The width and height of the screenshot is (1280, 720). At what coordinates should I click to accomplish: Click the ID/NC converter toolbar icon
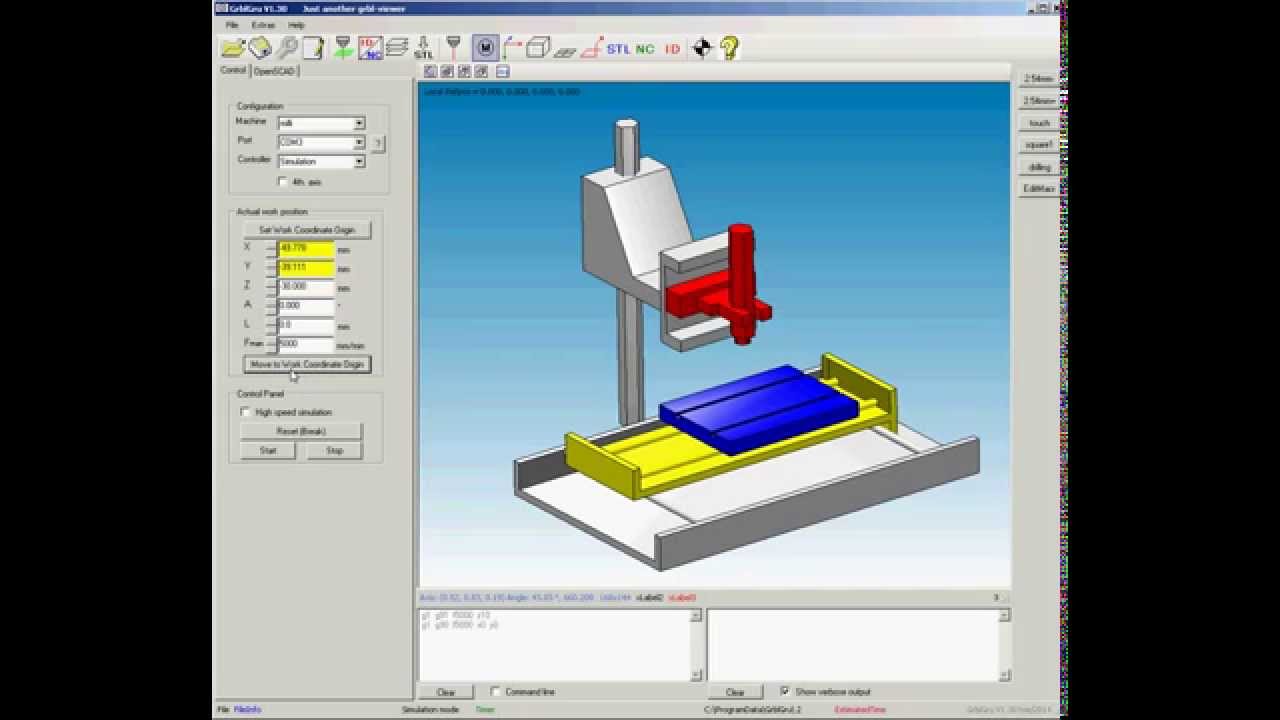(370, 47)
